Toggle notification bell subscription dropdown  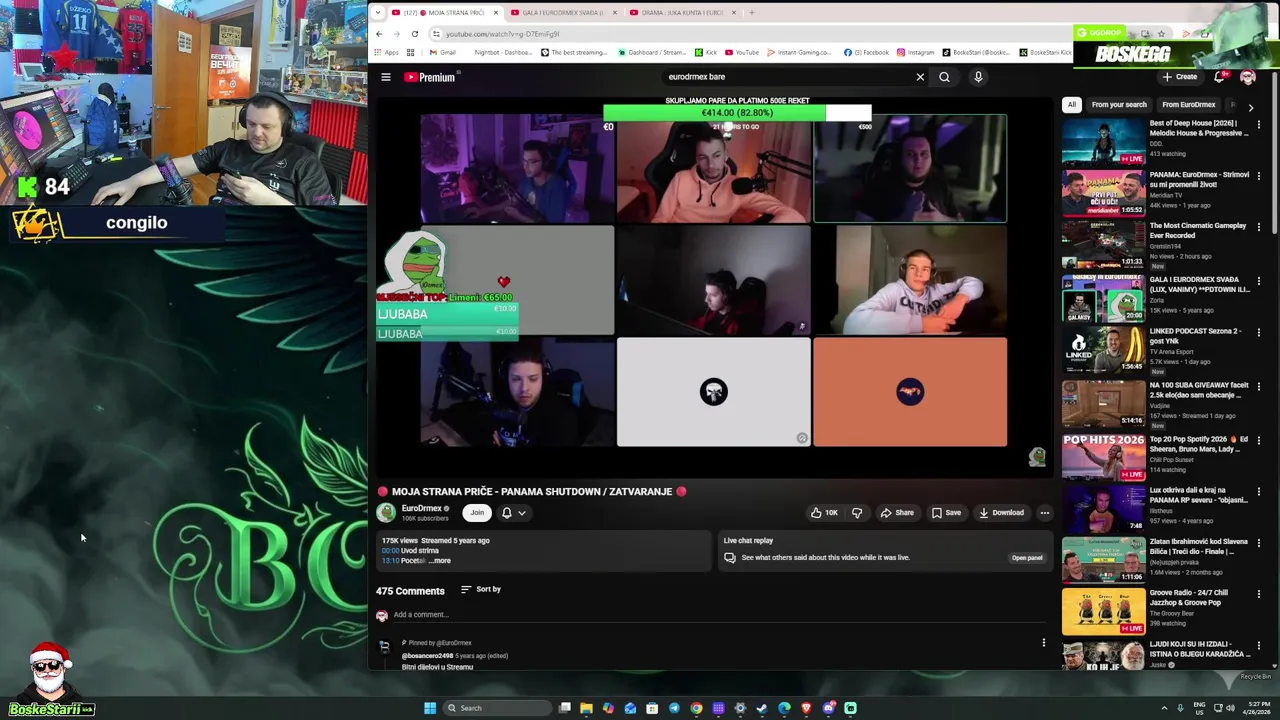[514, 513]
